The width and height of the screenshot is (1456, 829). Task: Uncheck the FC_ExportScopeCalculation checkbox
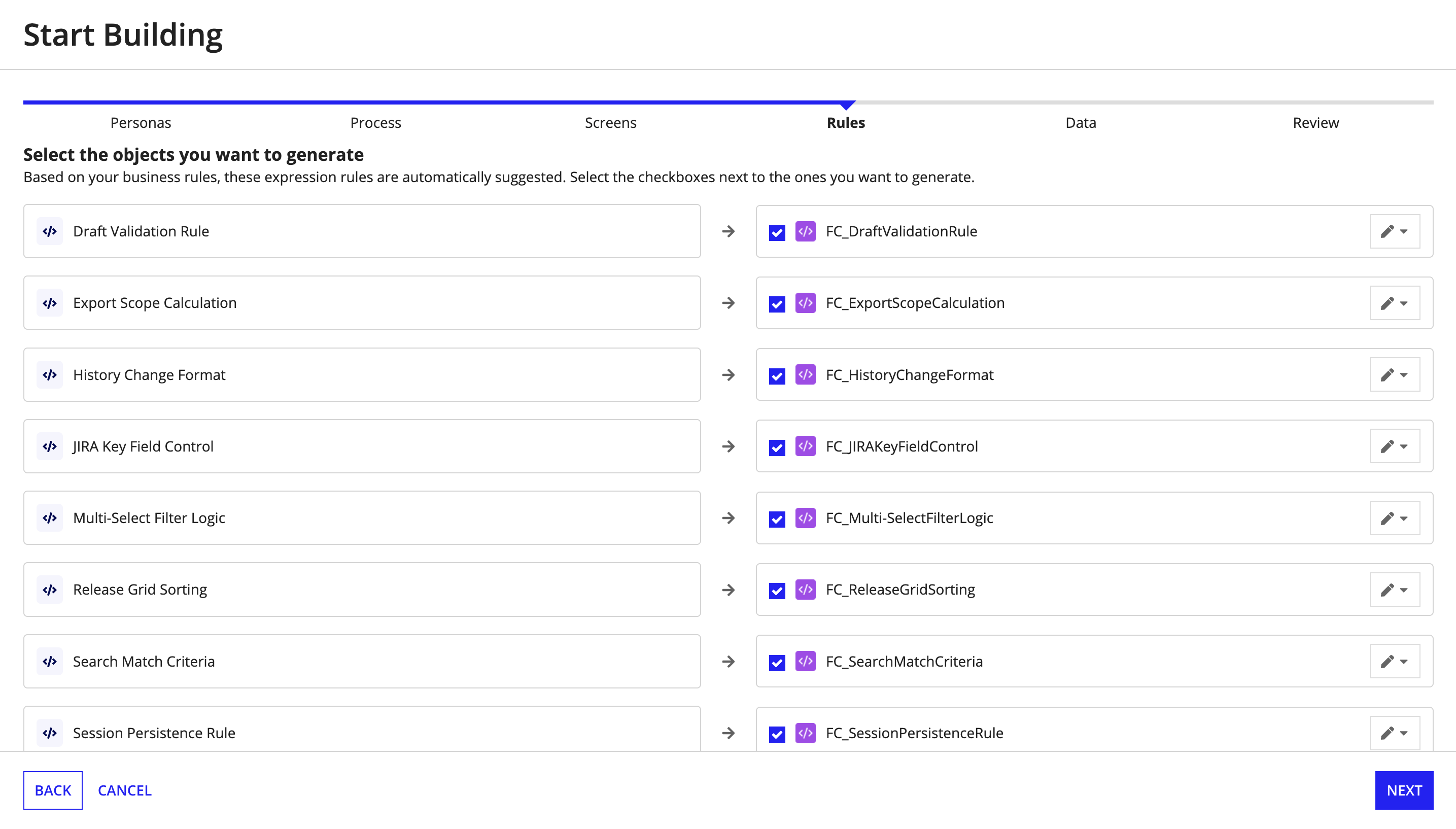777,304
